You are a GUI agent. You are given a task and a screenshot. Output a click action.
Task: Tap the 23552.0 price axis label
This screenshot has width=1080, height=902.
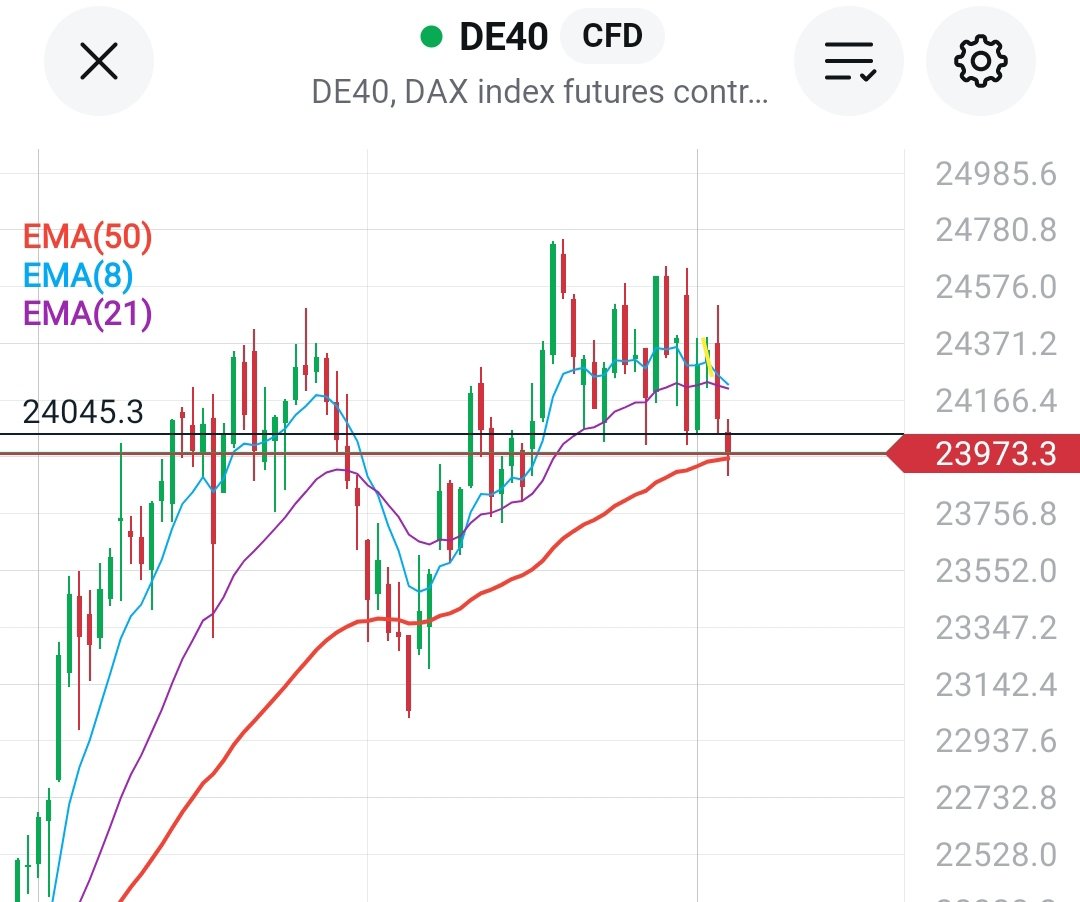tap(995, 571)
